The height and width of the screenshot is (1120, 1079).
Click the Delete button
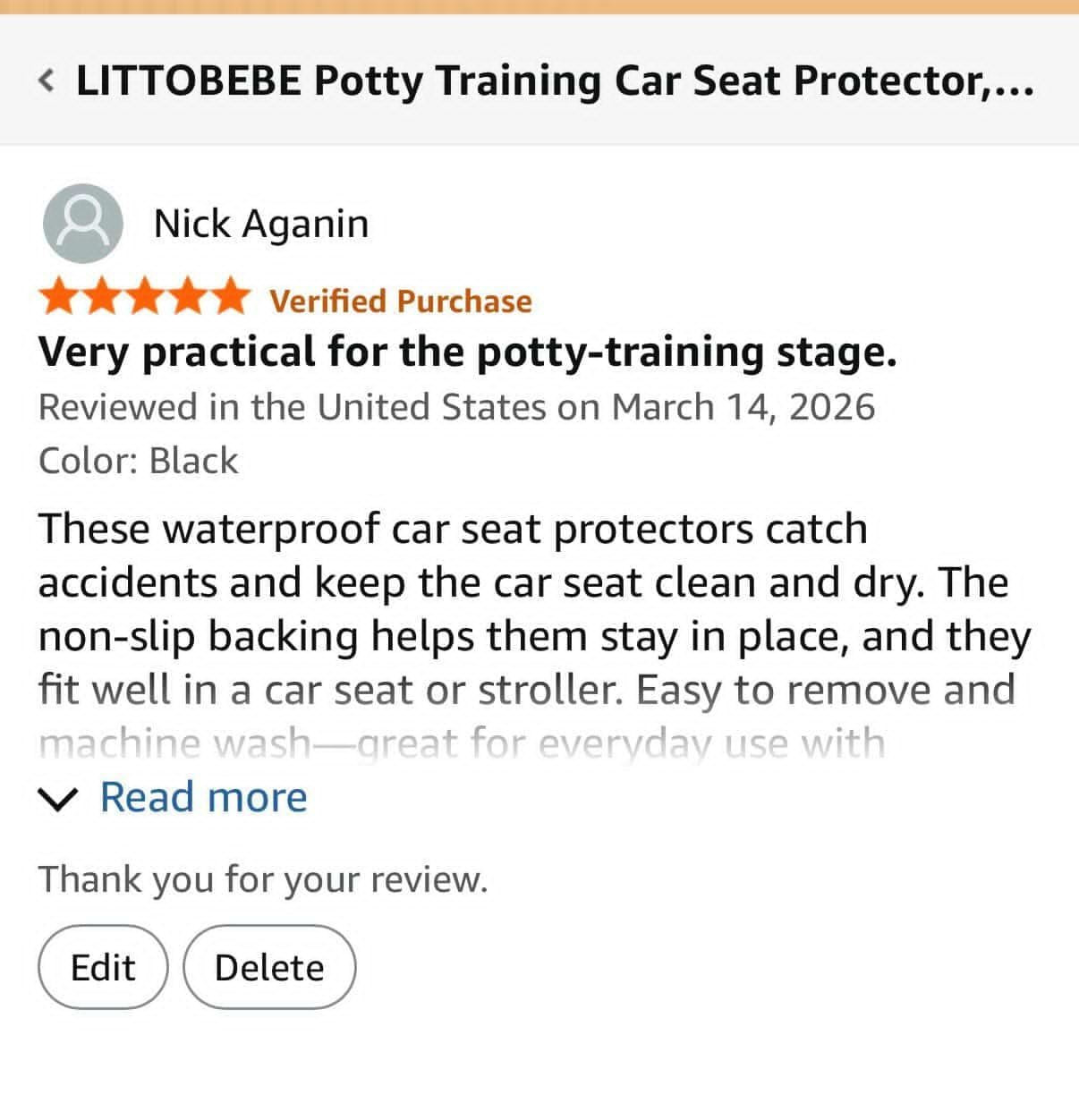click(x=269, y=967)
